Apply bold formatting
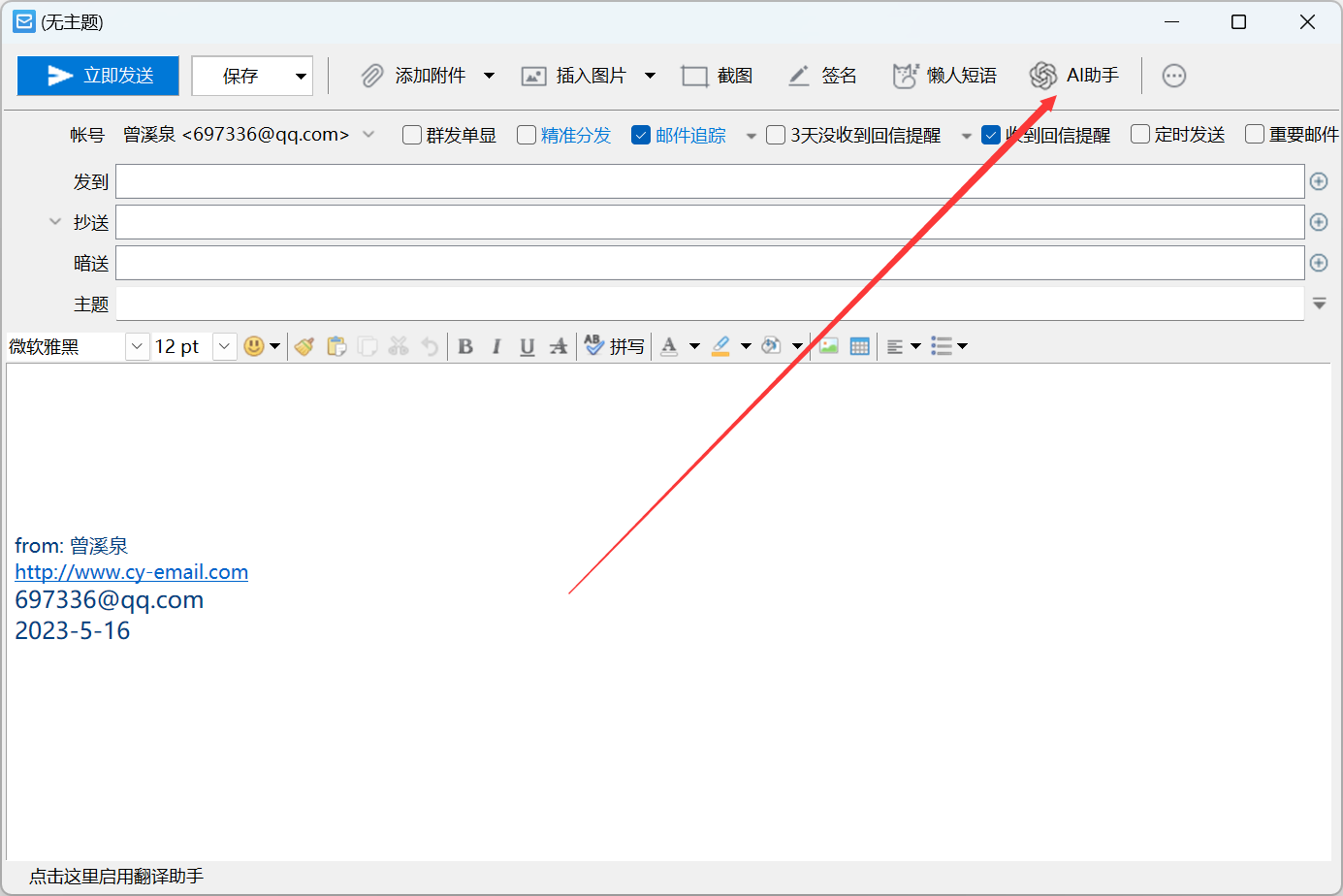The width and height of the screenshot is (1343, 896). pos(465,346)
